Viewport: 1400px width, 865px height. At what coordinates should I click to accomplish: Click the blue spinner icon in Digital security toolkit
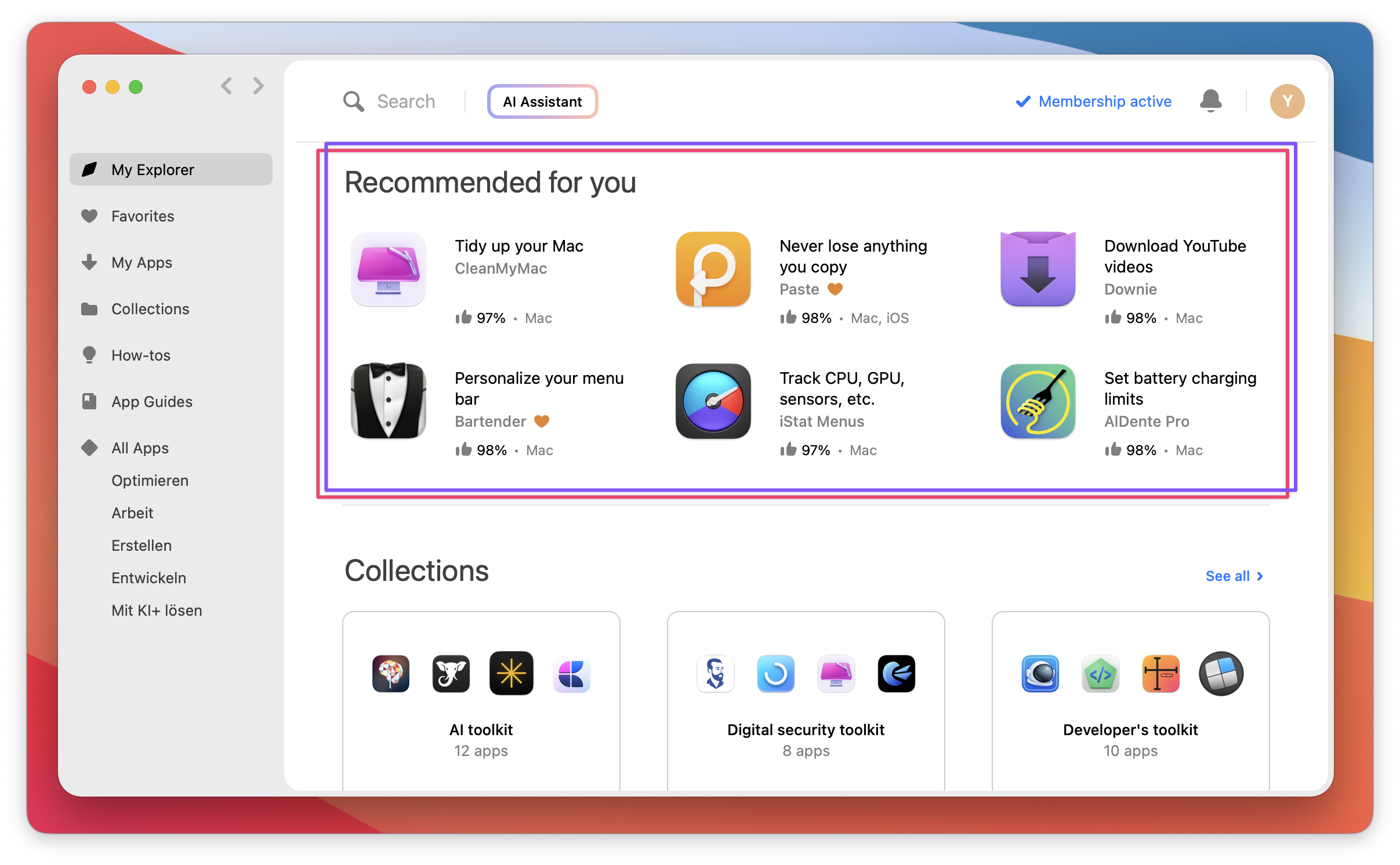pyautogui.click(x=776, y=674)
